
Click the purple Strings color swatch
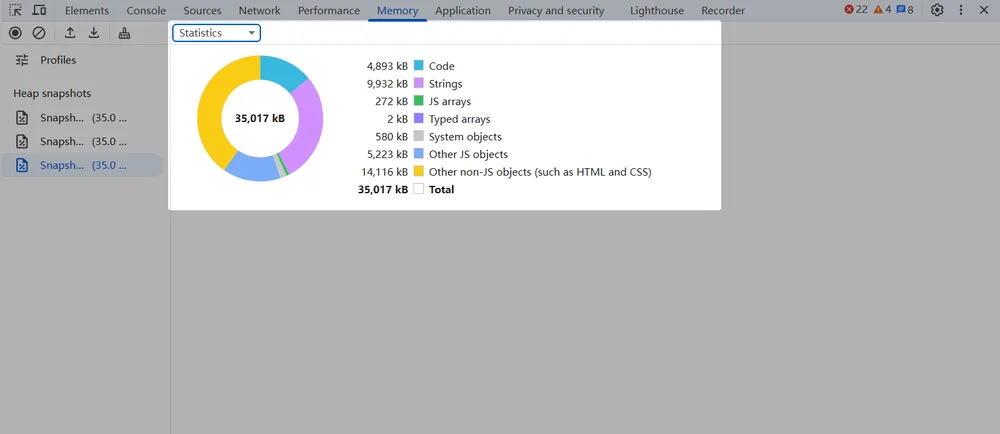pos(419,83)
